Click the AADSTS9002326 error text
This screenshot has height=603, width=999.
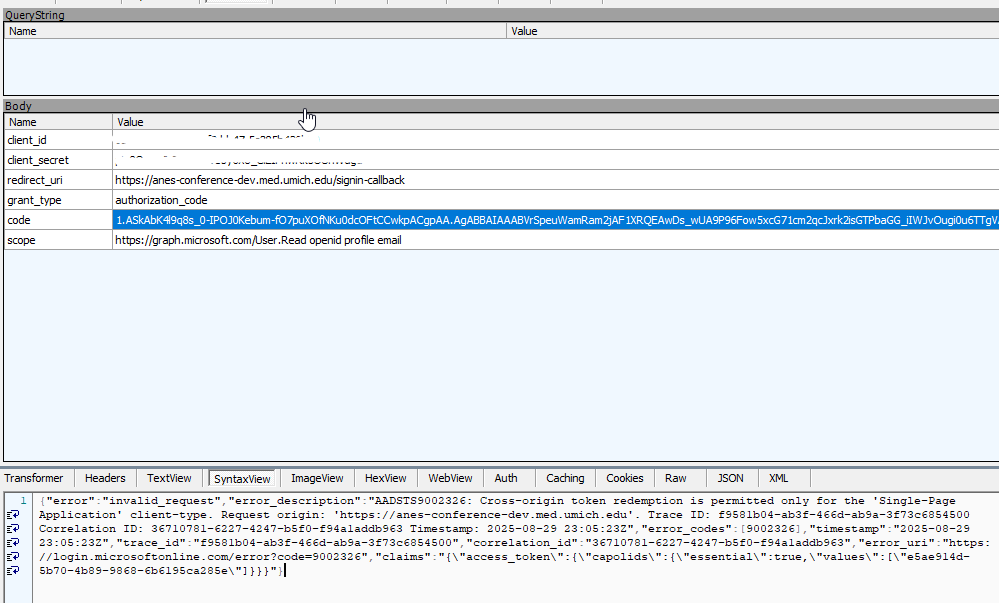coord(423,501)
